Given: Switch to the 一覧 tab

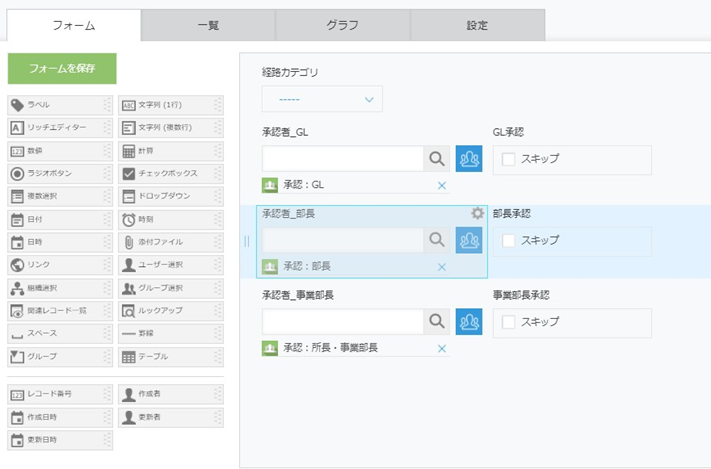Looking at the screenshot, I should [x=208, y=25].
